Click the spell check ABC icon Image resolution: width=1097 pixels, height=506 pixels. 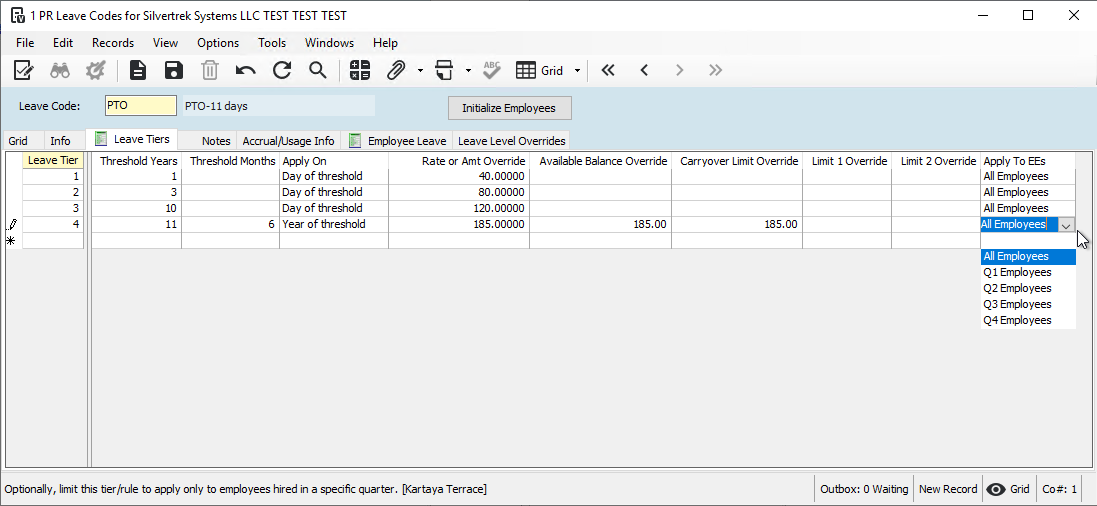pos(492,70)
